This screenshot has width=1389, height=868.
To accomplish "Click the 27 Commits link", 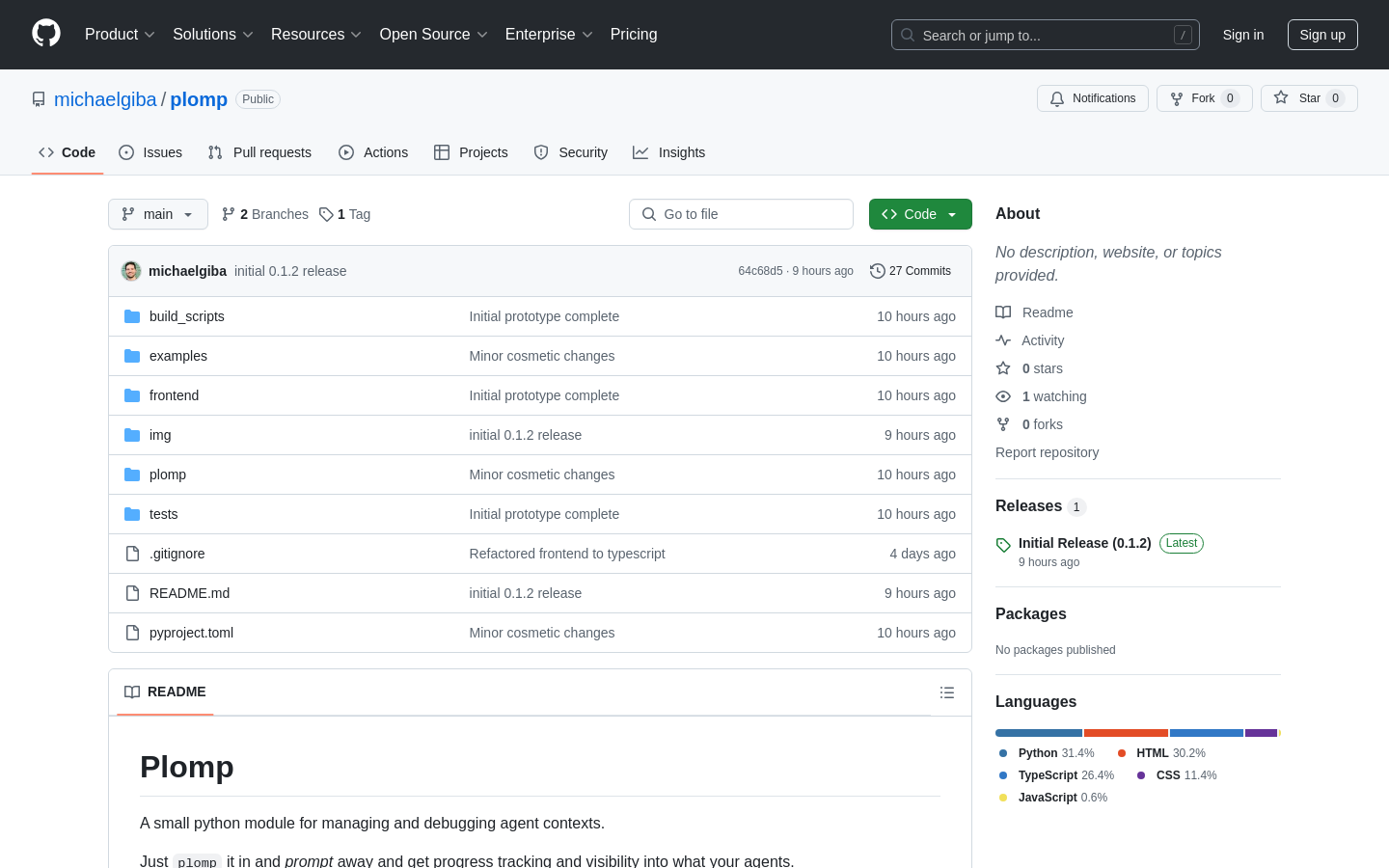I will pos(911,271).
